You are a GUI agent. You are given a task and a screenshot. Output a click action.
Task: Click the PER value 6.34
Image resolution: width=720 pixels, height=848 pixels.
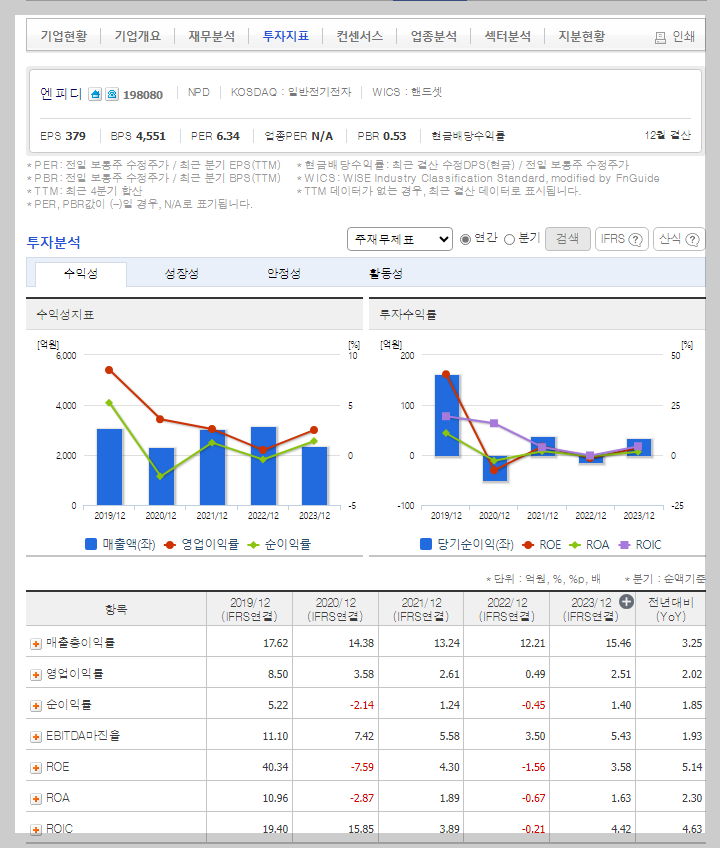pyautogui.click(x=227, y=136)
